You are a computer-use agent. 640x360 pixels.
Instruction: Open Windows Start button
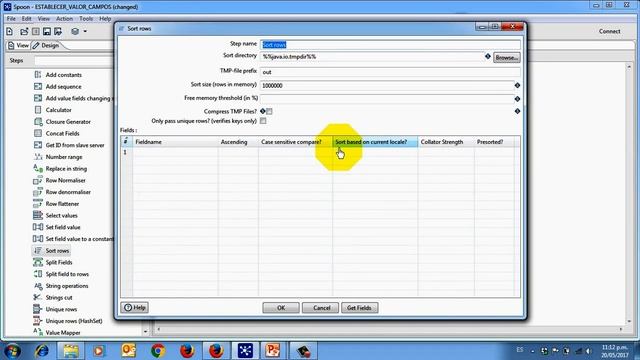[x=13, y=351]
